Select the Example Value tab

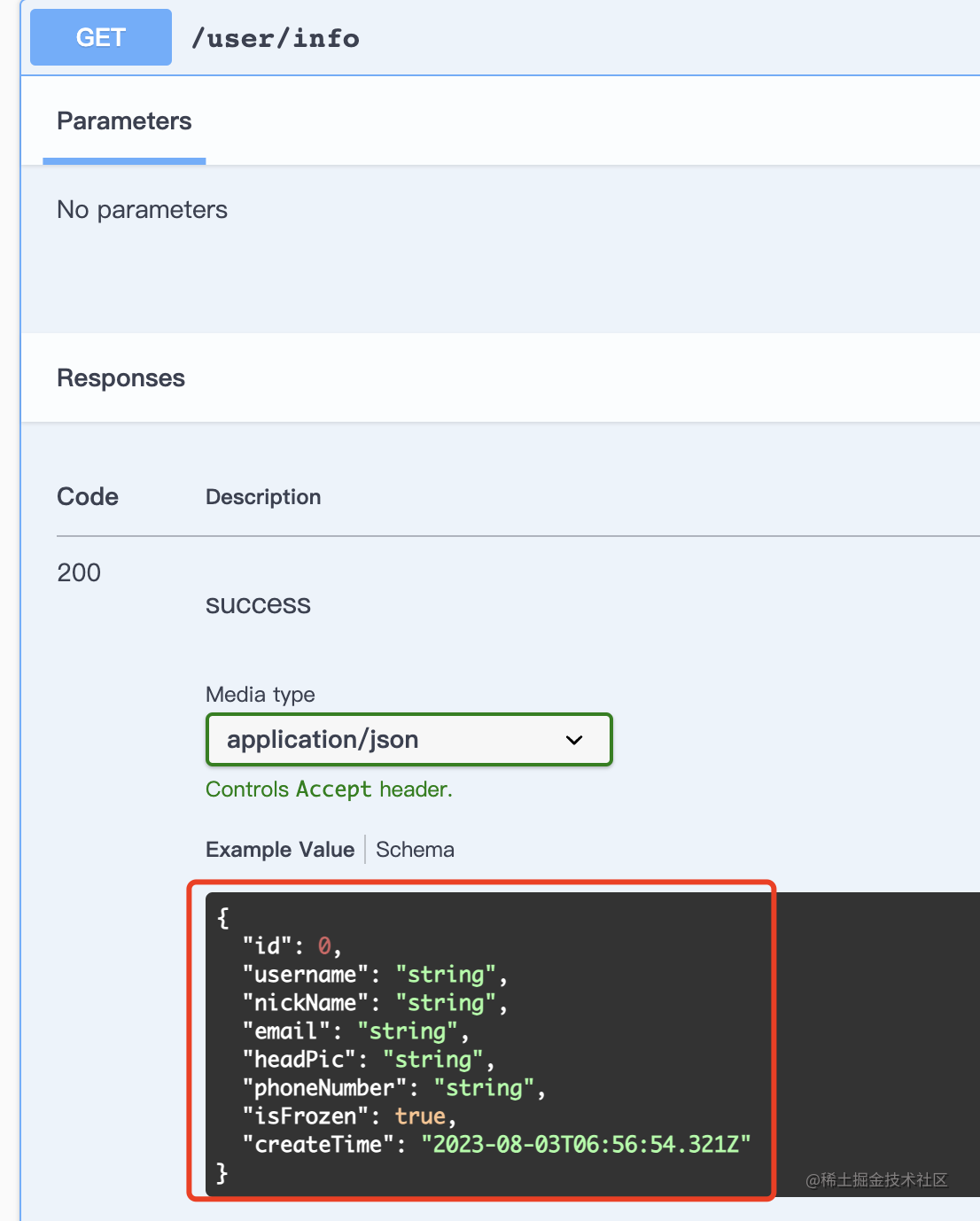280,850
